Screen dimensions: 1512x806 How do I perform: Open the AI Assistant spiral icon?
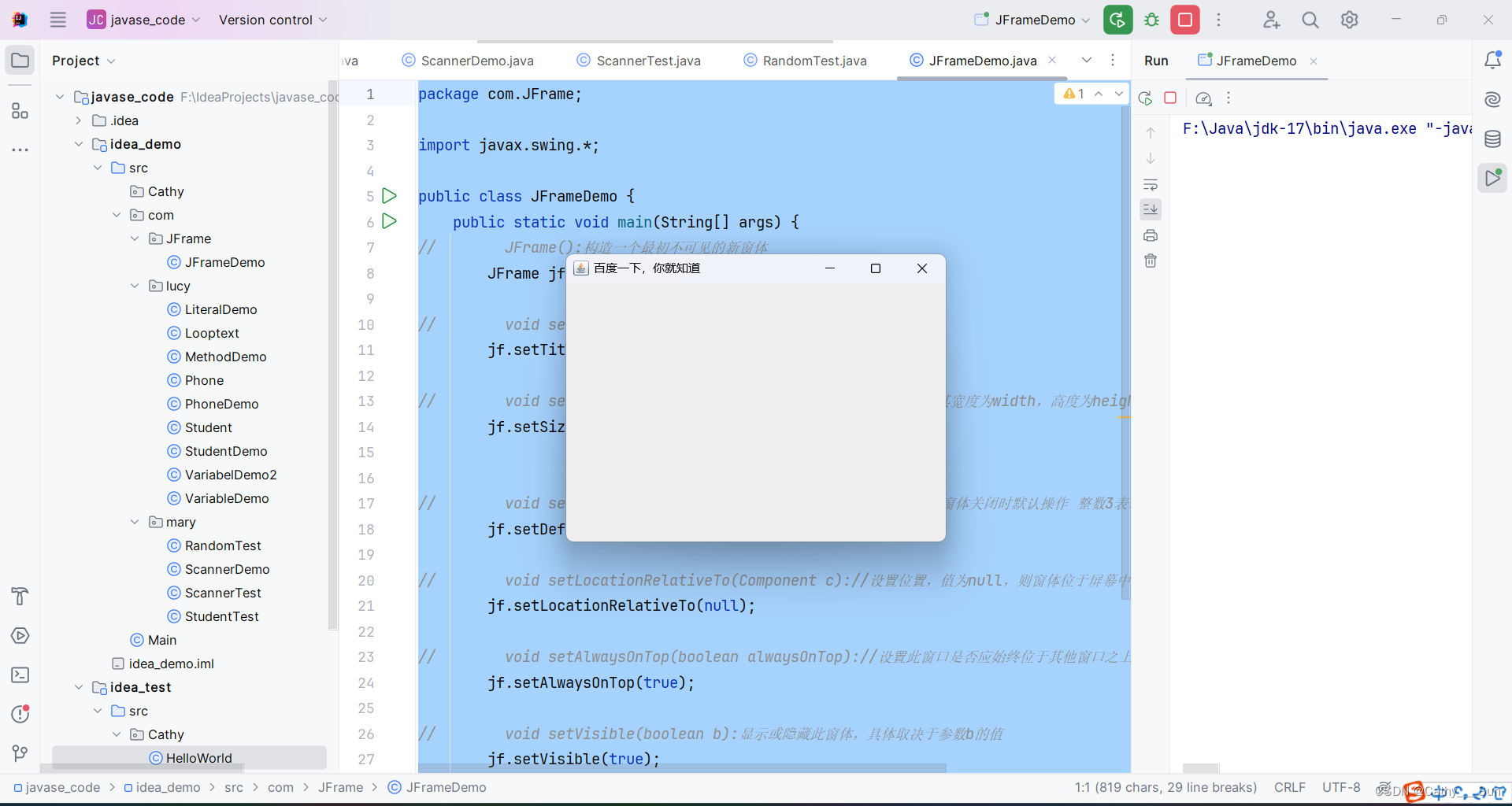tap(1493, 99)
